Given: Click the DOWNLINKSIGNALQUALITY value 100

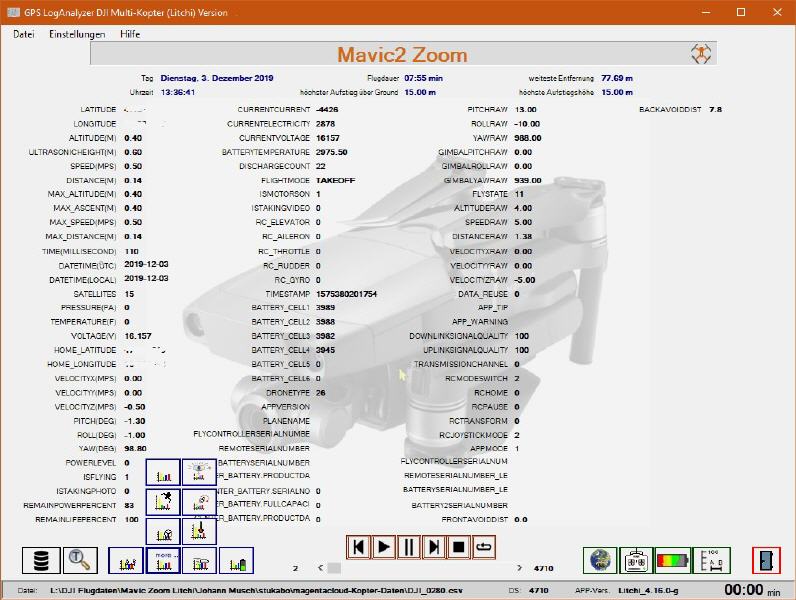Looking at the screenshot, I should coord(522,336).
